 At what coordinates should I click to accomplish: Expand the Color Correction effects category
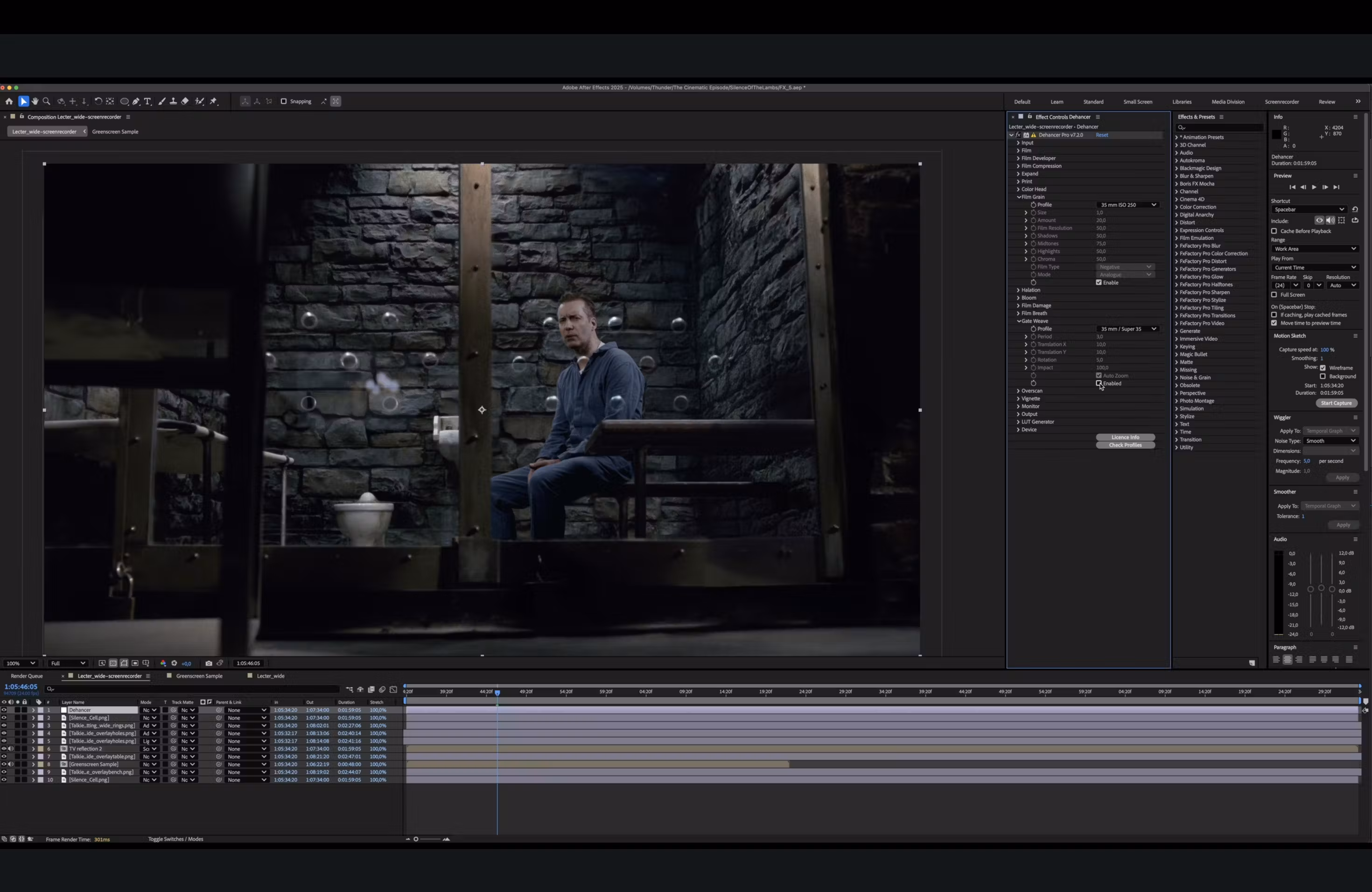click(x=1176, y=207)
